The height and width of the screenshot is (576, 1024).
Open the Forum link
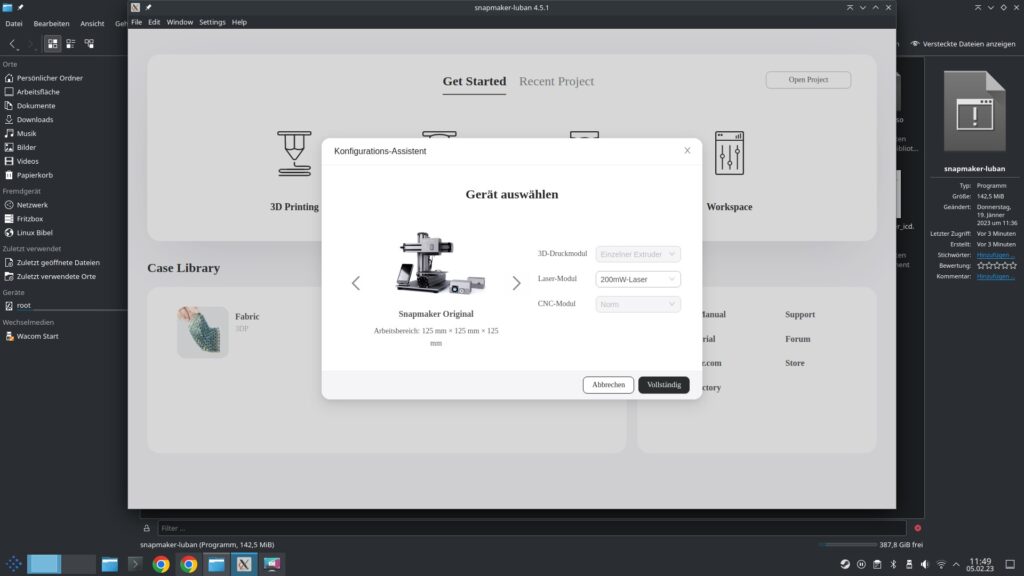797,339
